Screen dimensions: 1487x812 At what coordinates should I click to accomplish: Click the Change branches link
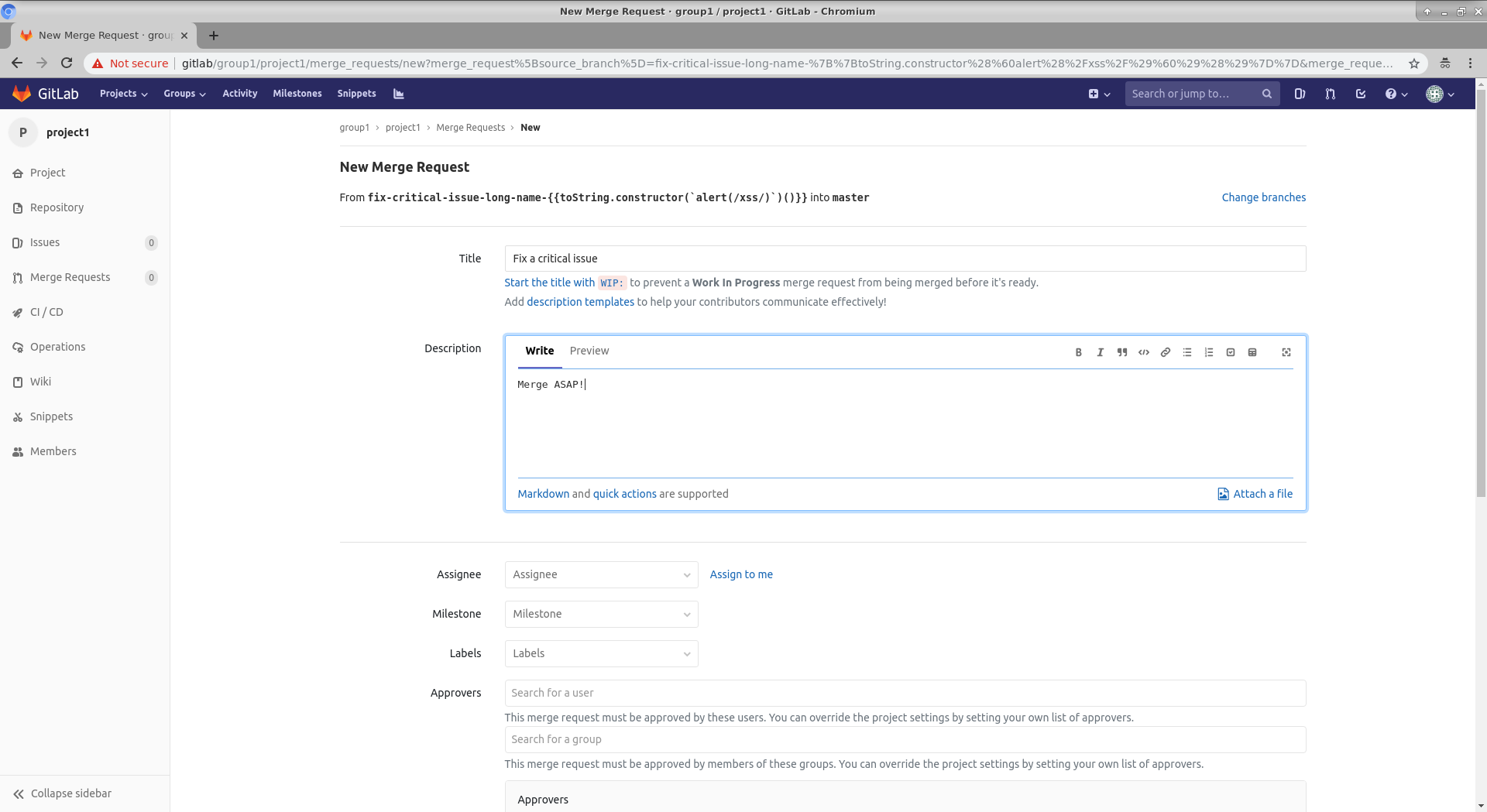[x=1263, y=197]
